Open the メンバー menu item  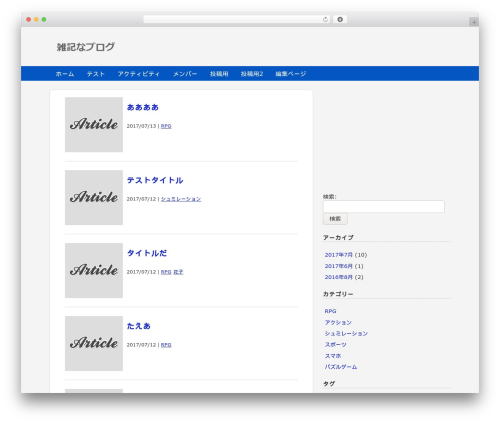[x=185, y=74]
